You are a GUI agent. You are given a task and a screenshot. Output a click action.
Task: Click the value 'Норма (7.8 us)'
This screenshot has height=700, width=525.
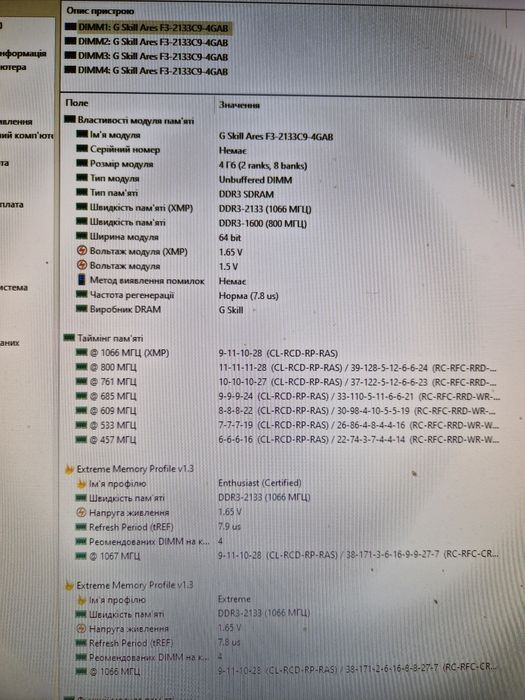[249, 296]
